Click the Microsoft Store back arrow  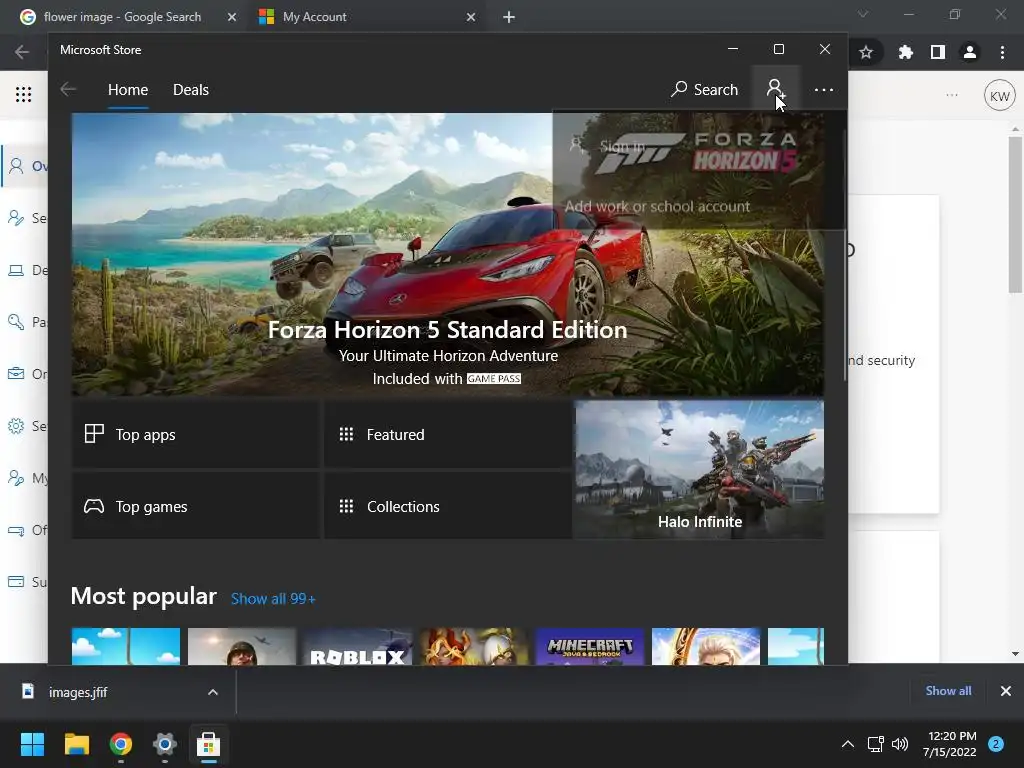68,89
